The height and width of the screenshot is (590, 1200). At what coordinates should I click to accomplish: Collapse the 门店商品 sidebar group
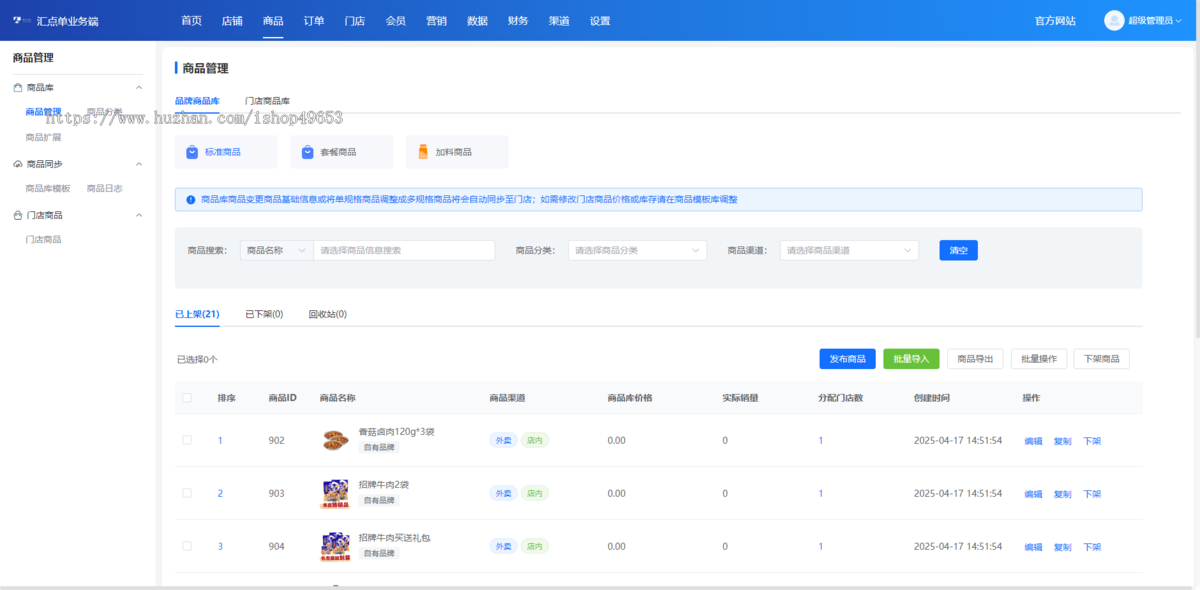[x=139, y=215]
